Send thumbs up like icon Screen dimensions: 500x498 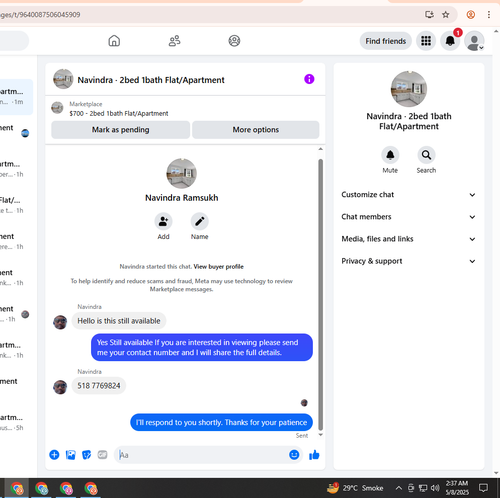314,455
